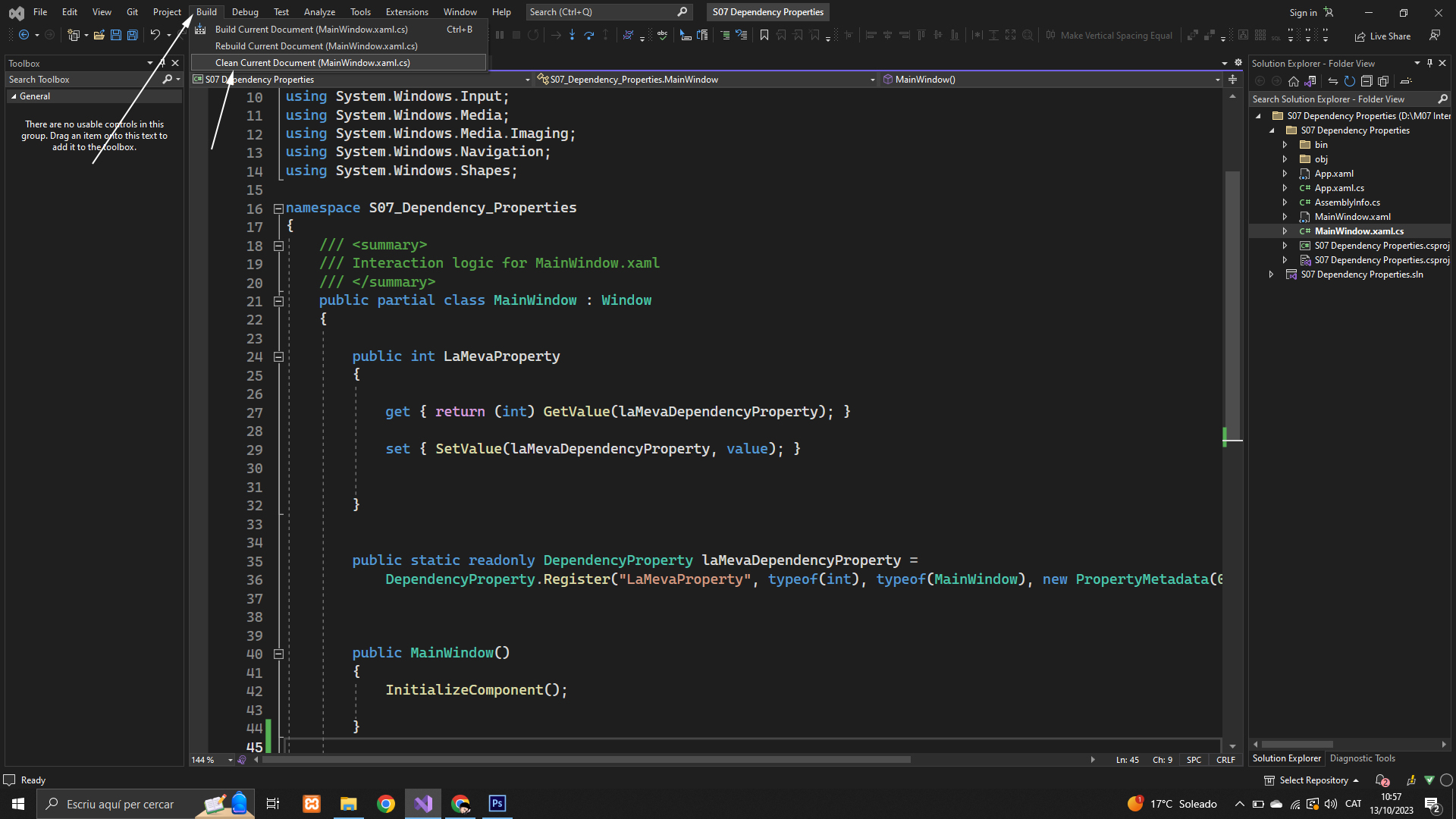Refresh the Solution Explorer view

[1350, 81]
